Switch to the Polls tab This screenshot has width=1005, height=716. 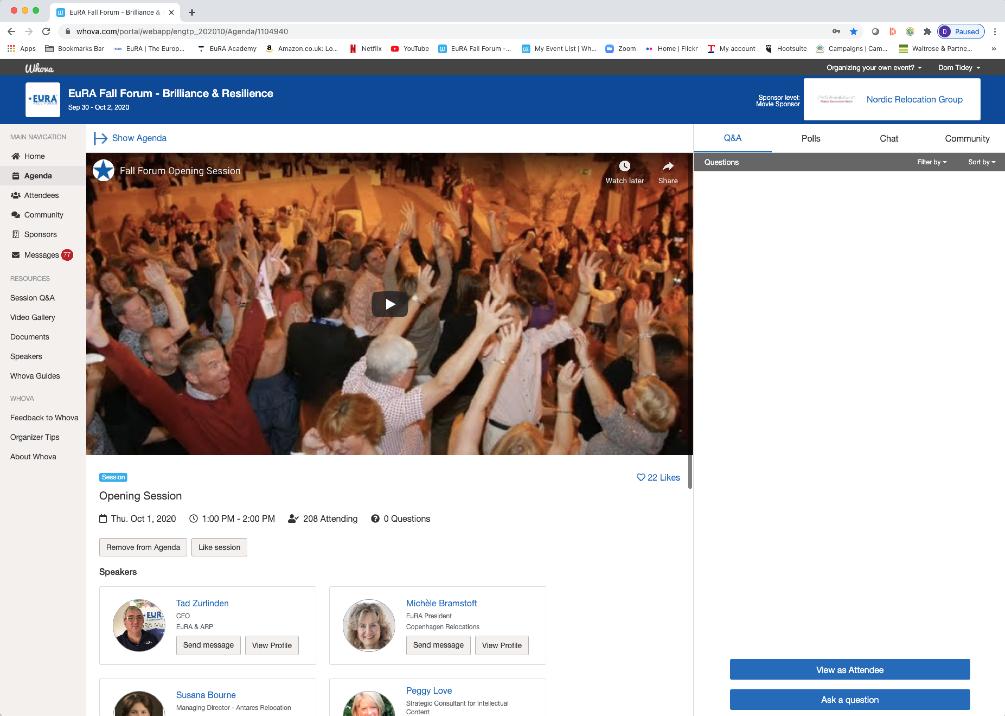tap(811, 138)
